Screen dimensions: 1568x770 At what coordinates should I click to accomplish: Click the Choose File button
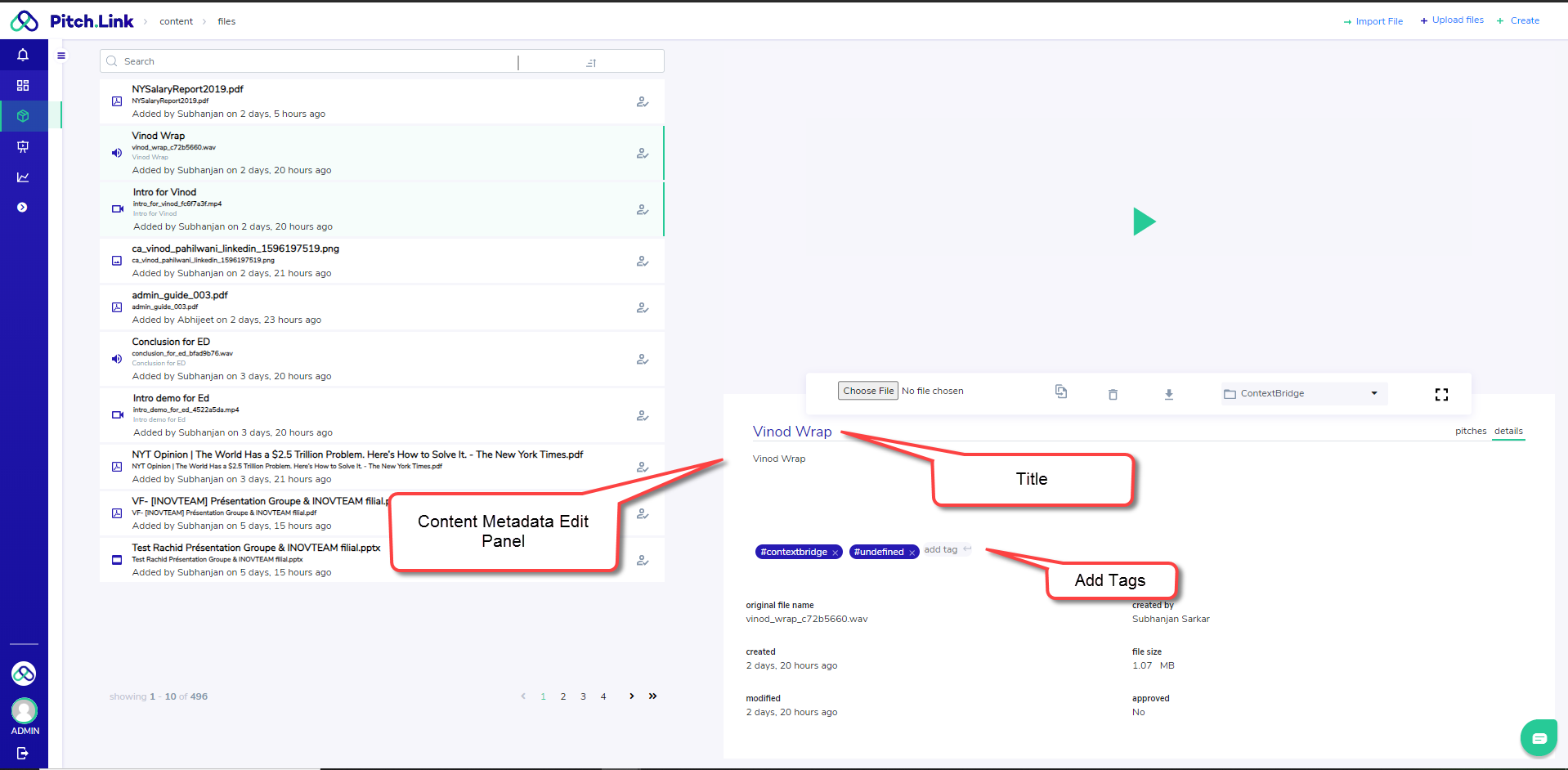point(867,391)
